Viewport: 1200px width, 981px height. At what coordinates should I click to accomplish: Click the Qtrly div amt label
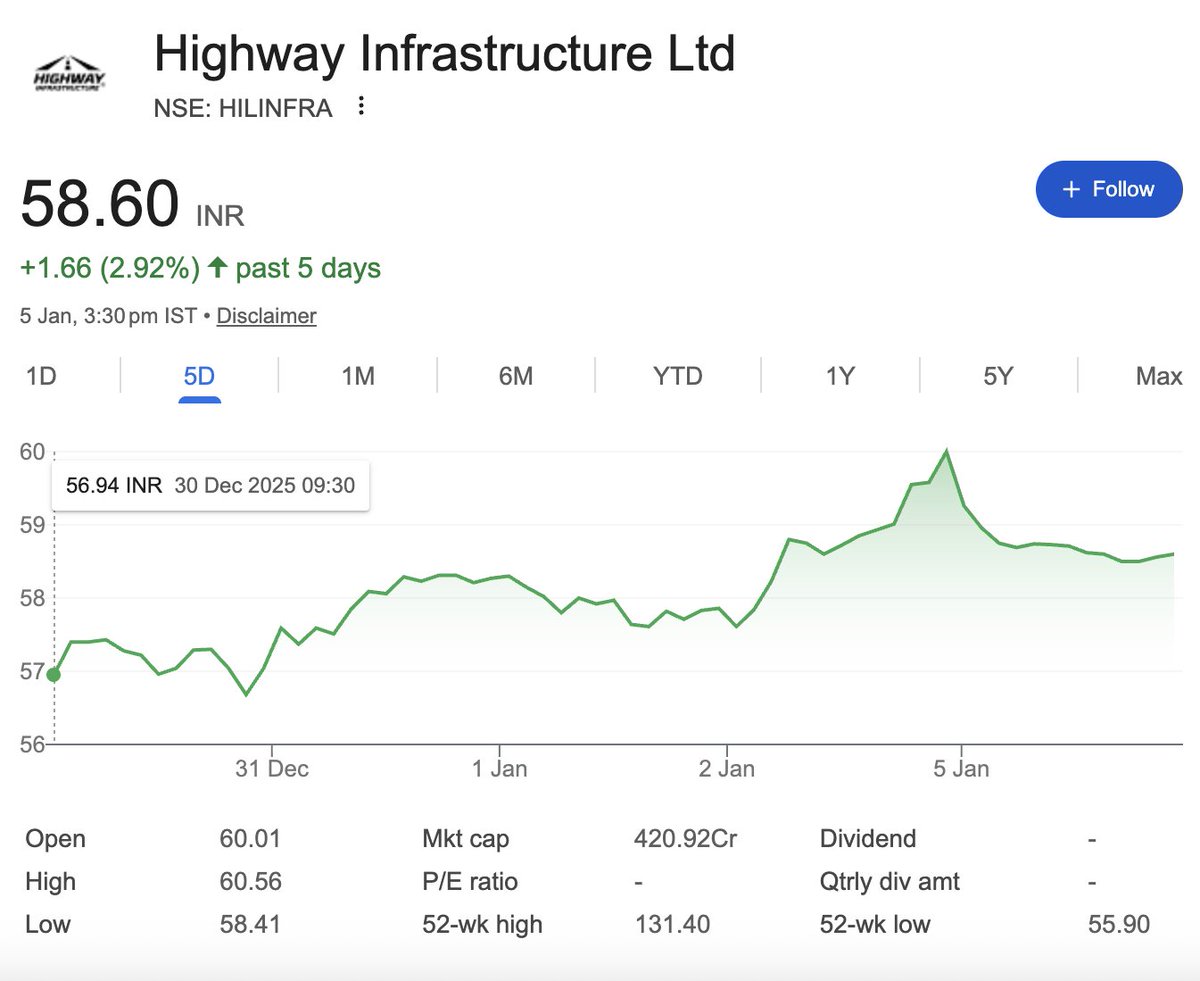[x=890, y=882]
